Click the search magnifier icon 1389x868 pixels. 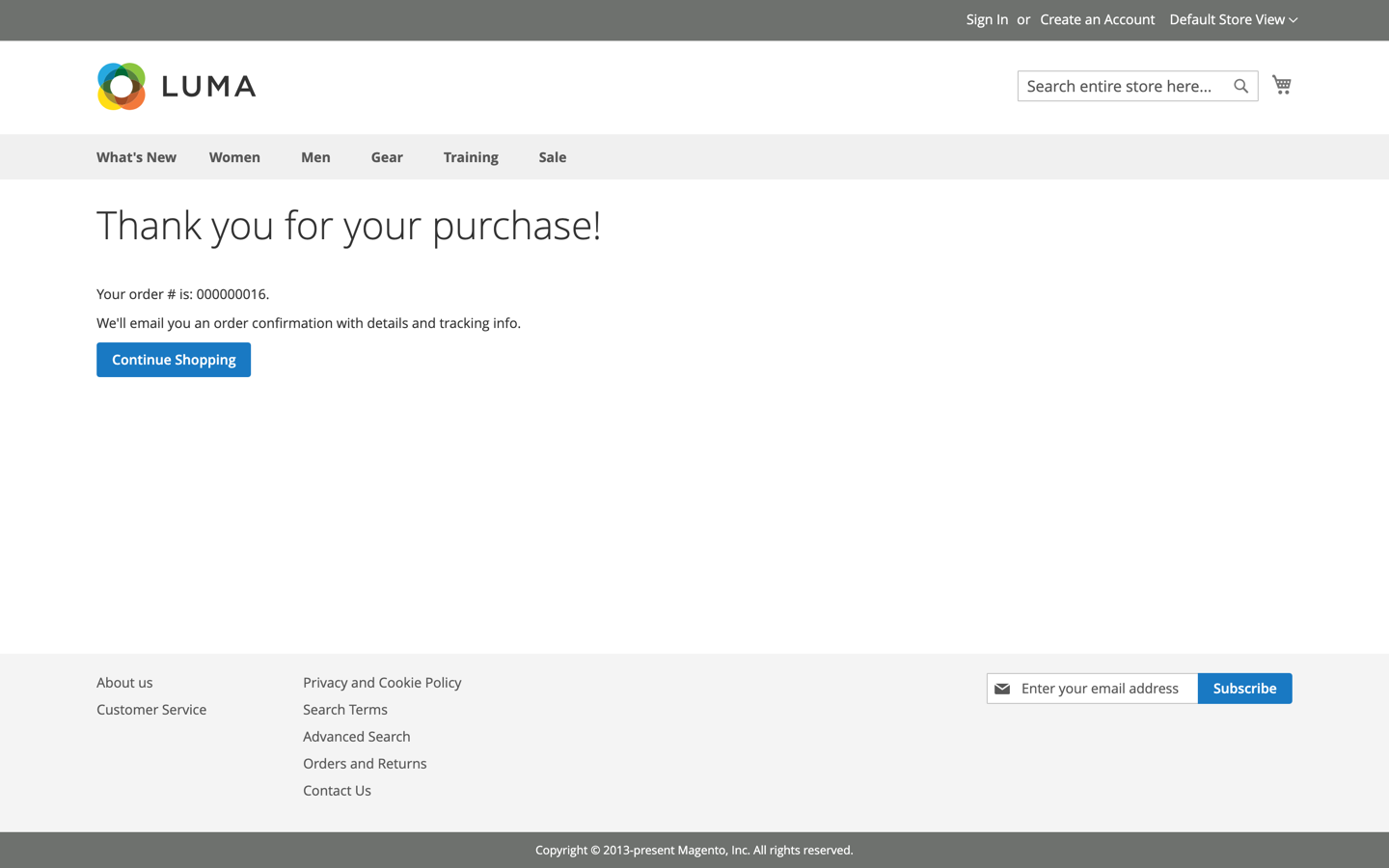1240,86
